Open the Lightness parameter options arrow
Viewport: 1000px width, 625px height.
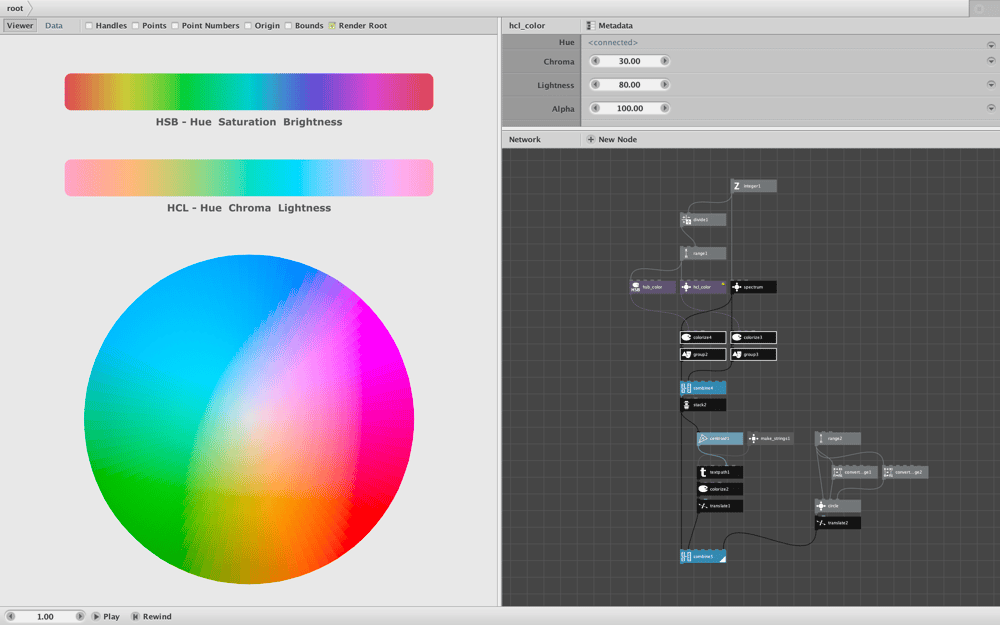(991, 84)
